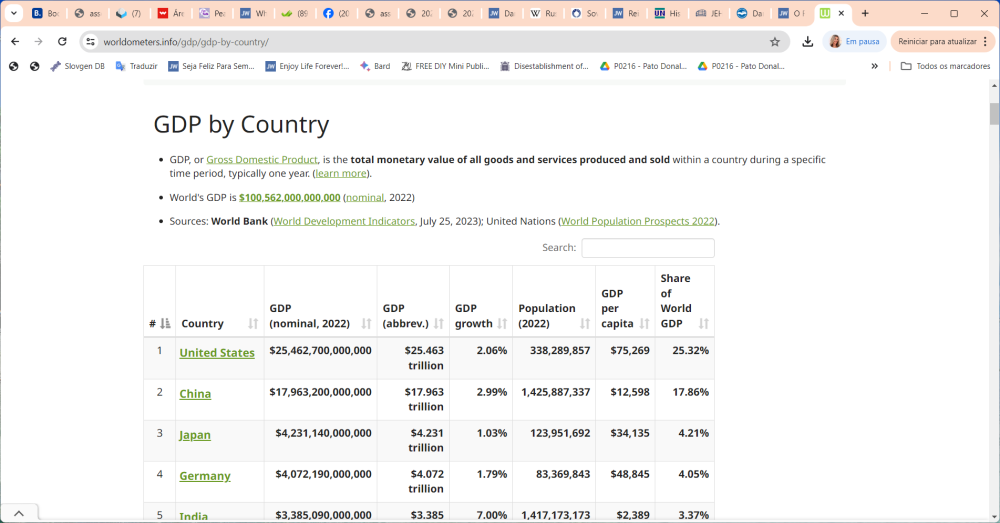Reload the page with the refresh icon
The image size is (1000, 523).
(62, 42)
